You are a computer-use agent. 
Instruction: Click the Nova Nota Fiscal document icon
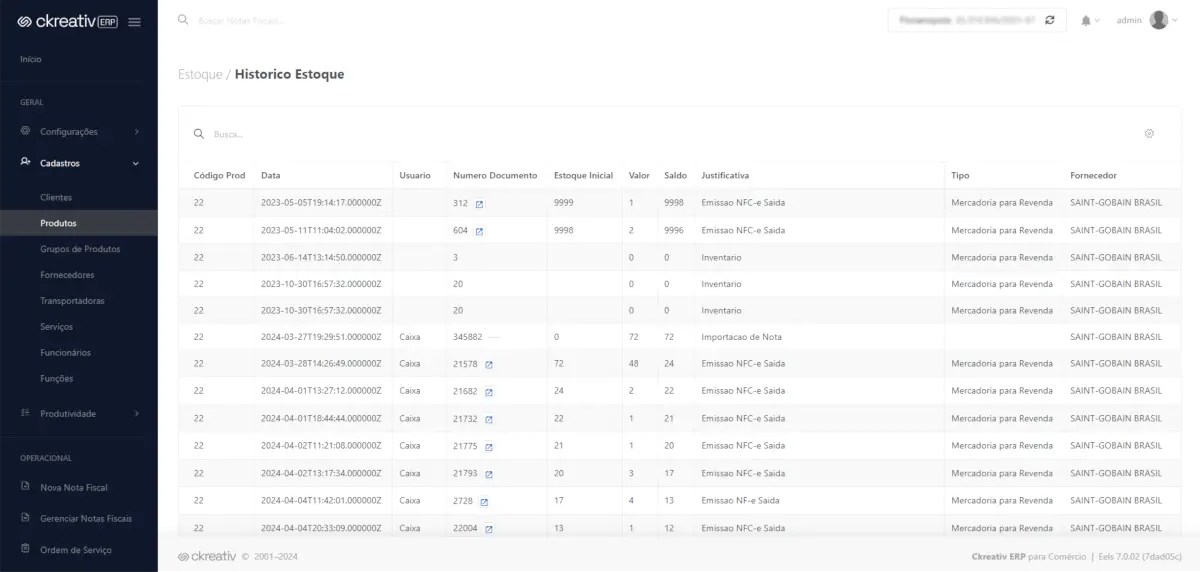pos(26,487)
